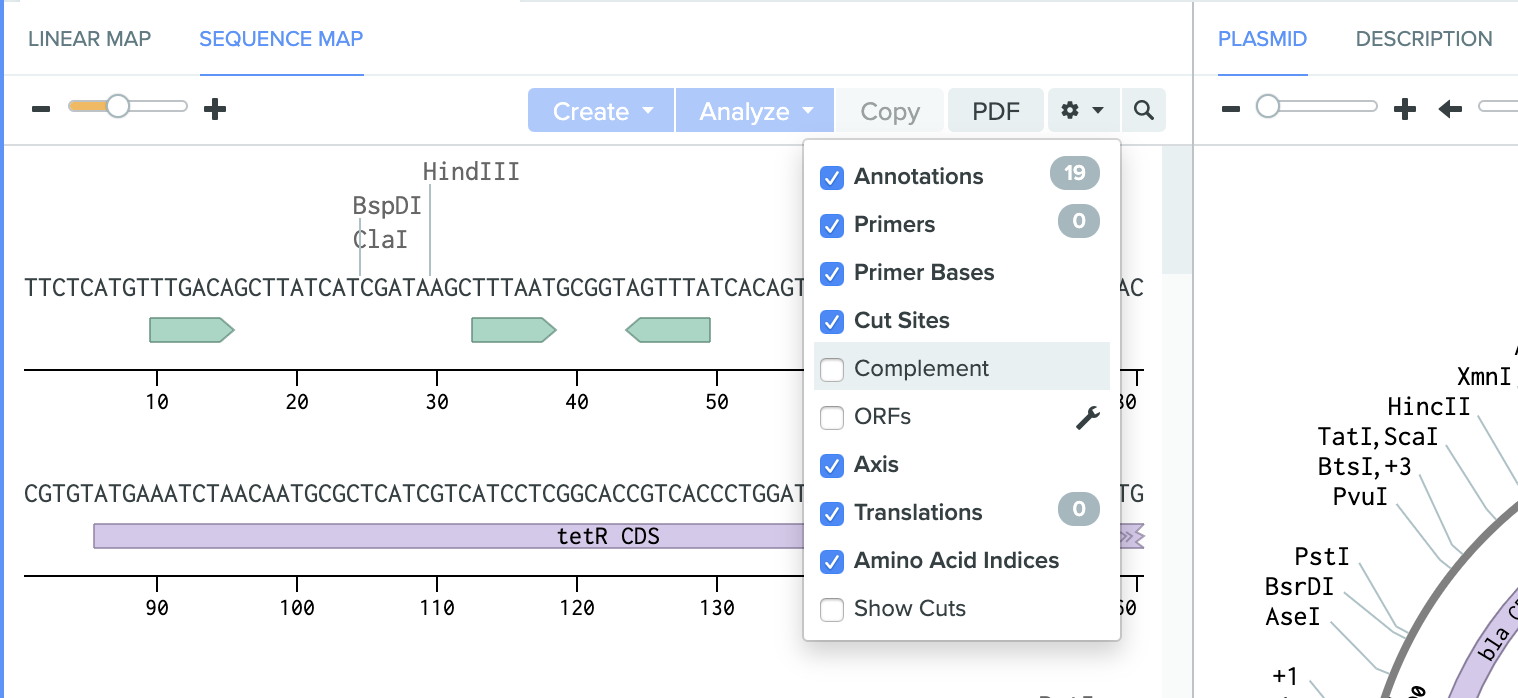Screen dimensions: 1518x698
Task: Select PstI enzyme on plasmid map
Action: 1322,556
